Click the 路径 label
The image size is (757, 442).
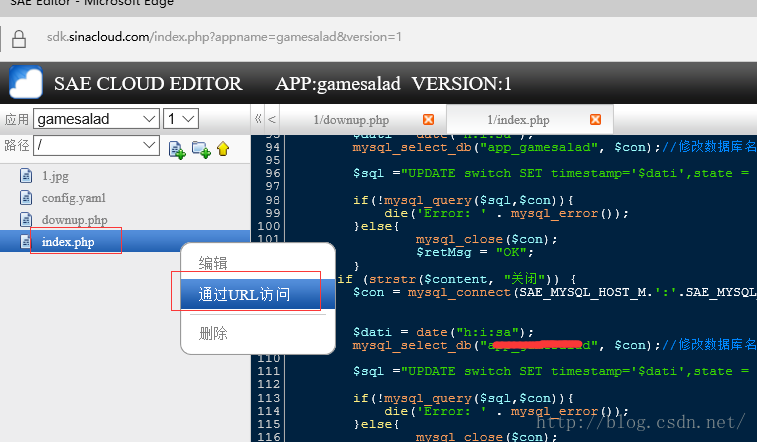(17, 145)
